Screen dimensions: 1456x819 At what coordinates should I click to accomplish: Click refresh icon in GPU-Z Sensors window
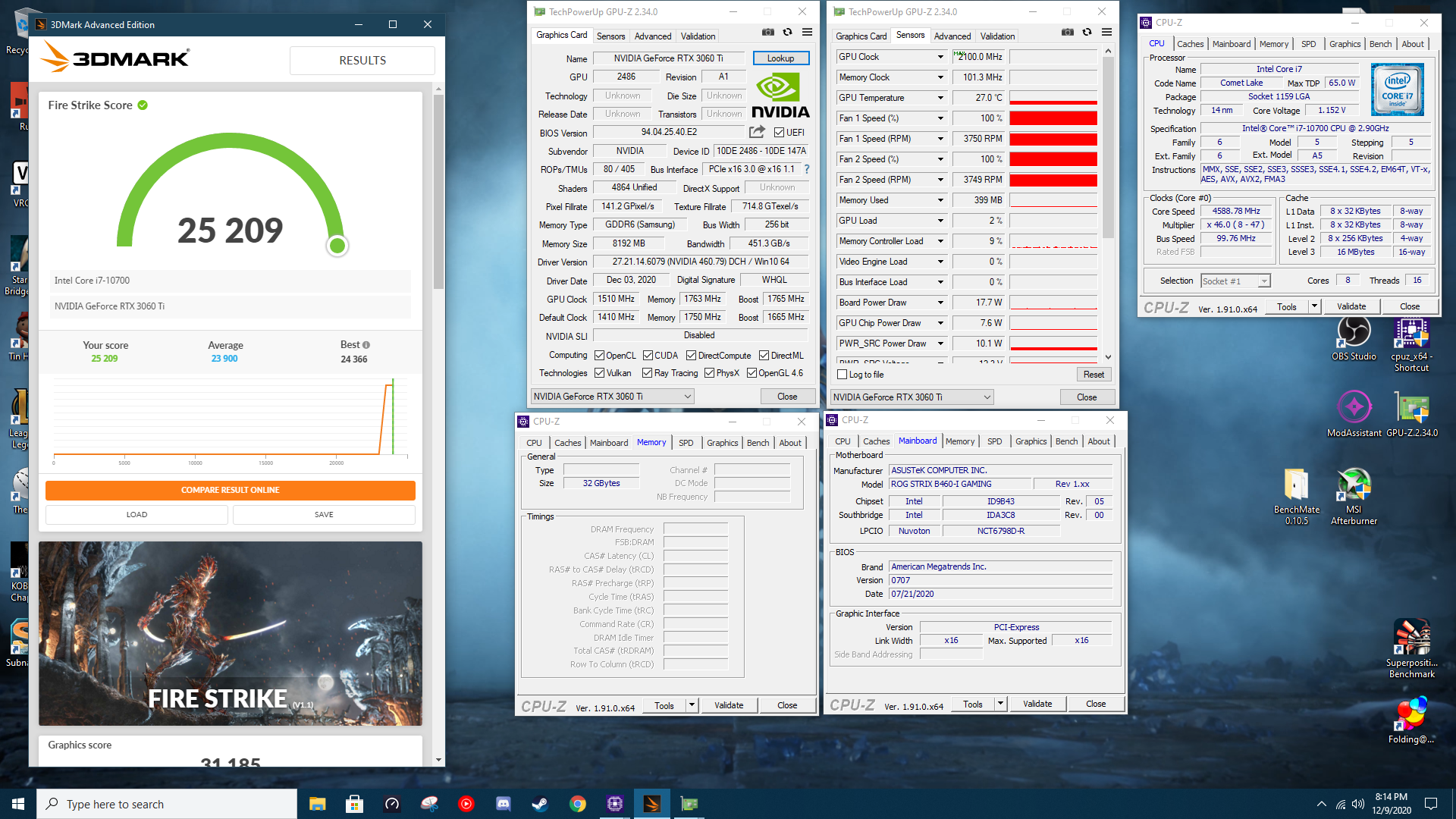tap(1087, 32)
